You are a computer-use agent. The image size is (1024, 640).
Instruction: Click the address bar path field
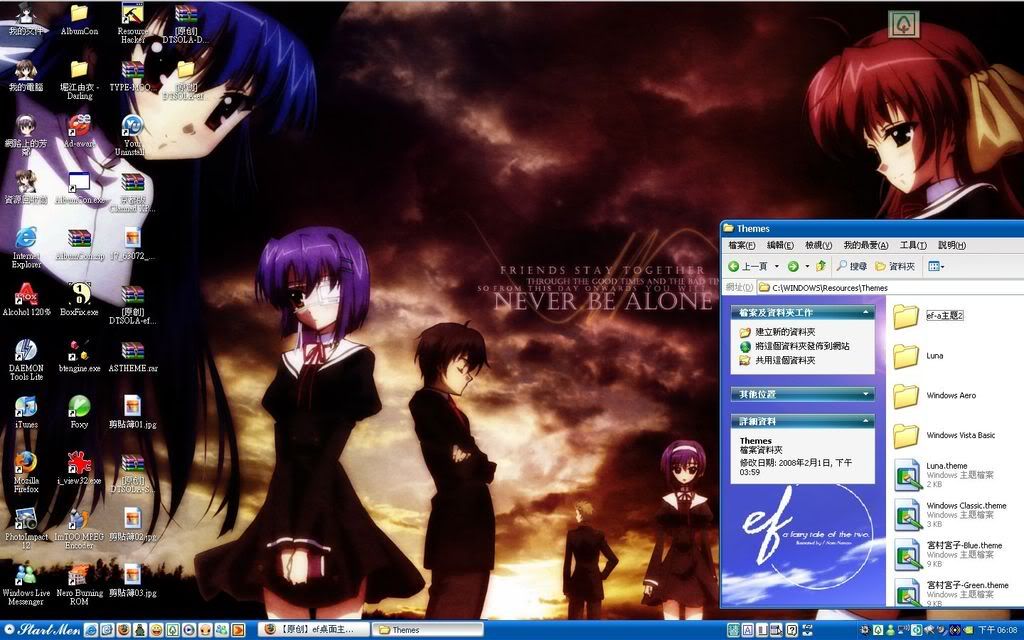tap(891, 287)
